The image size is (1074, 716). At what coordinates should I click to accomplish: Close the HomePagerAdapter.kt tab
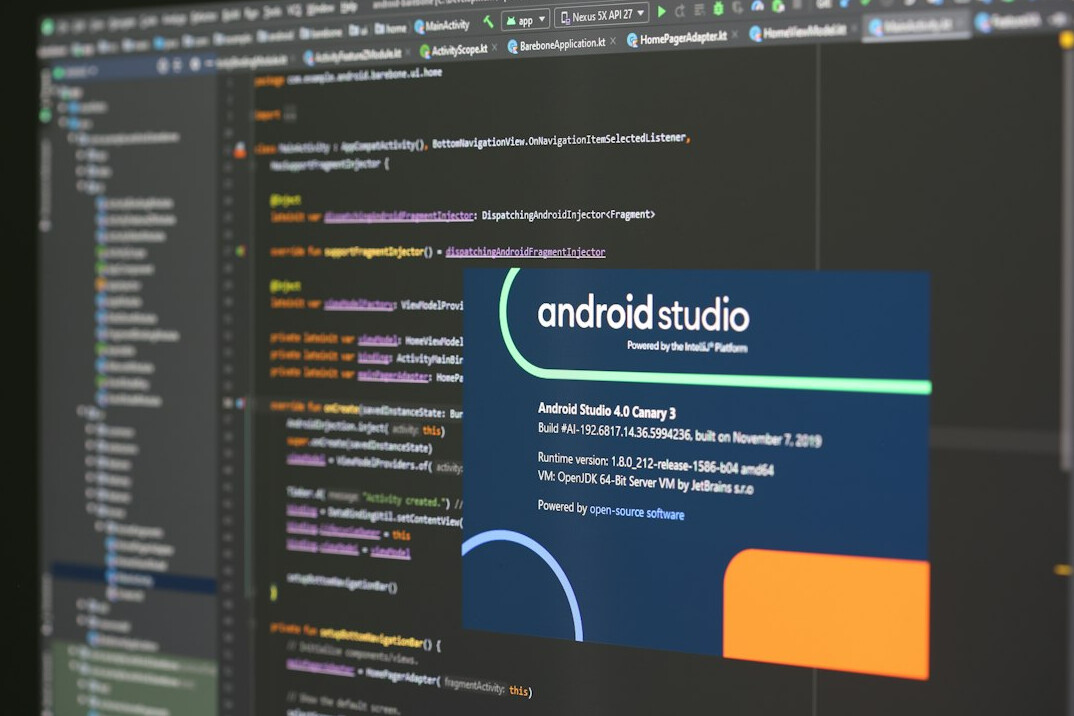[734, 34]
